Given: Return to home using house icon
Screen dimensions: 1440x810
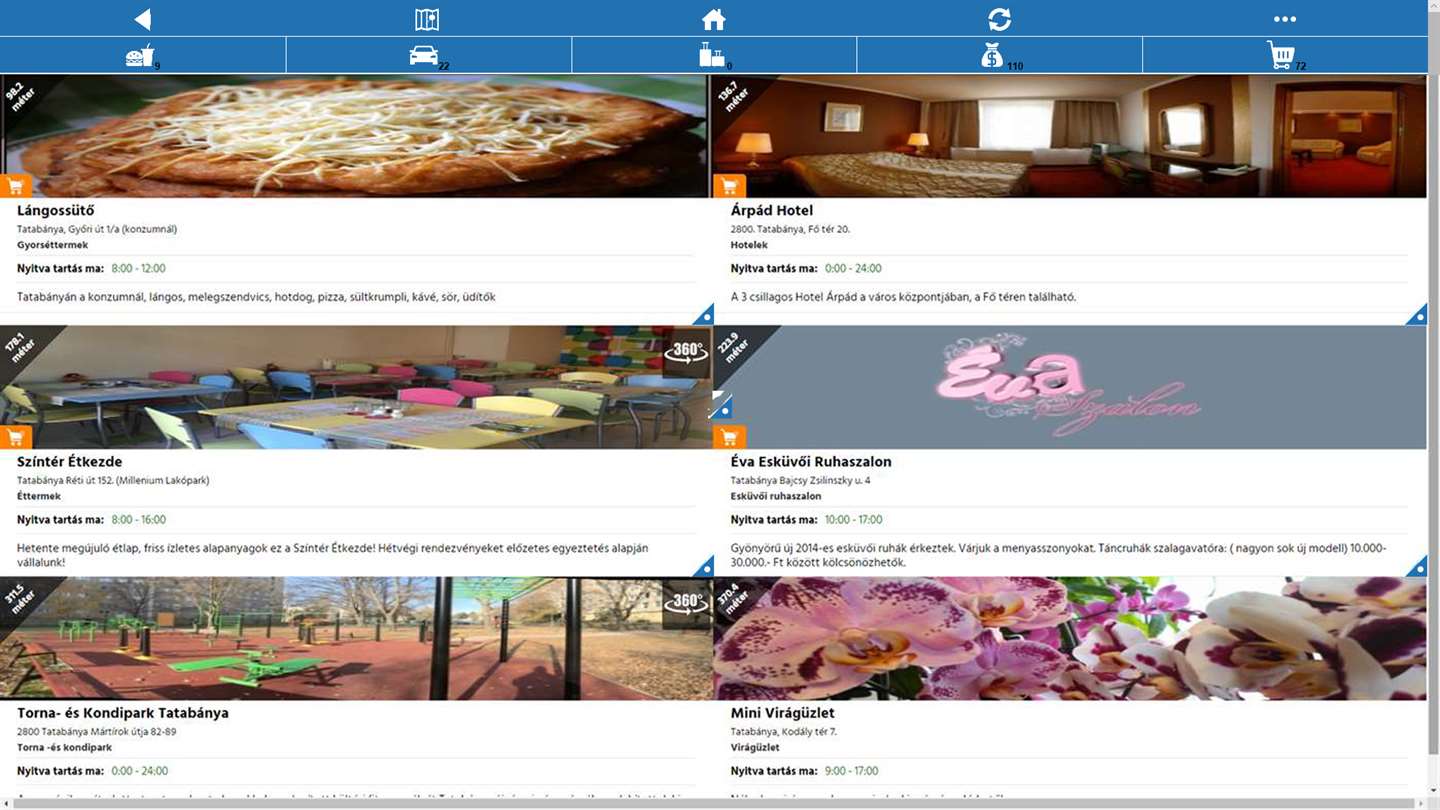Looking at the screenshot, I should [x=713, y=19].
